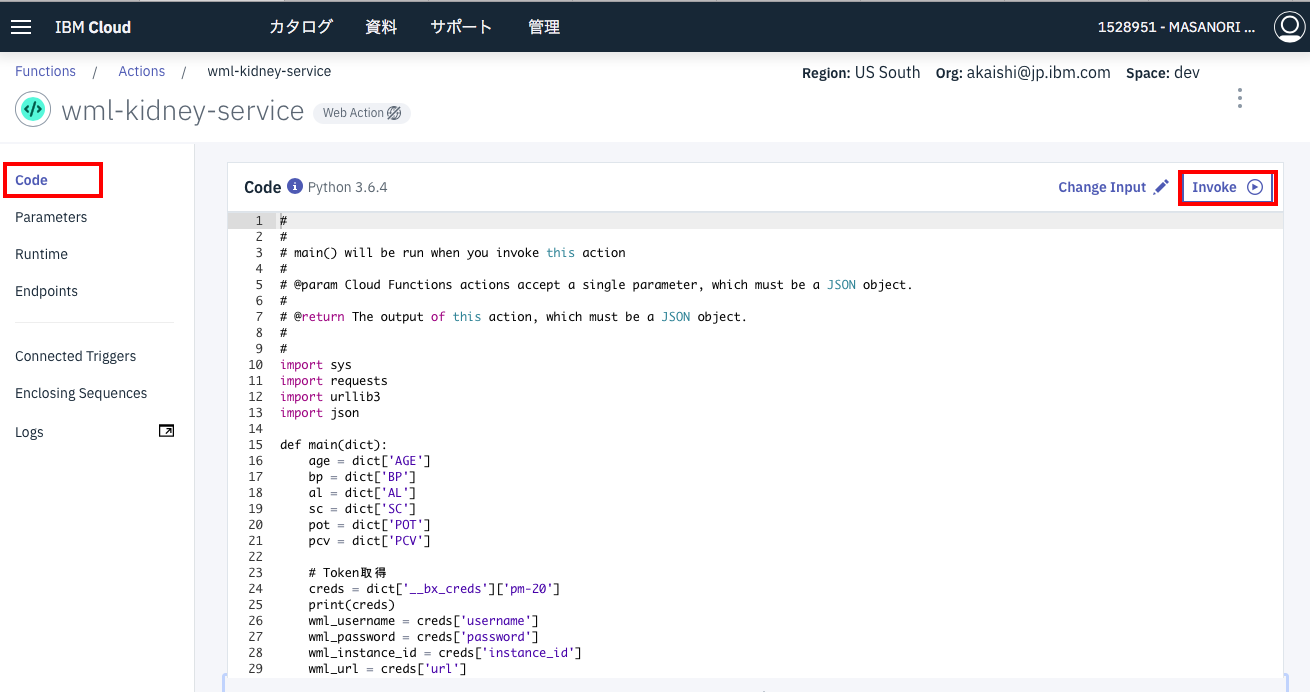This screenshot has width=1310, height=692.
Task: Click the Change Input pencil icon
Action: (x=1161, y=186)
